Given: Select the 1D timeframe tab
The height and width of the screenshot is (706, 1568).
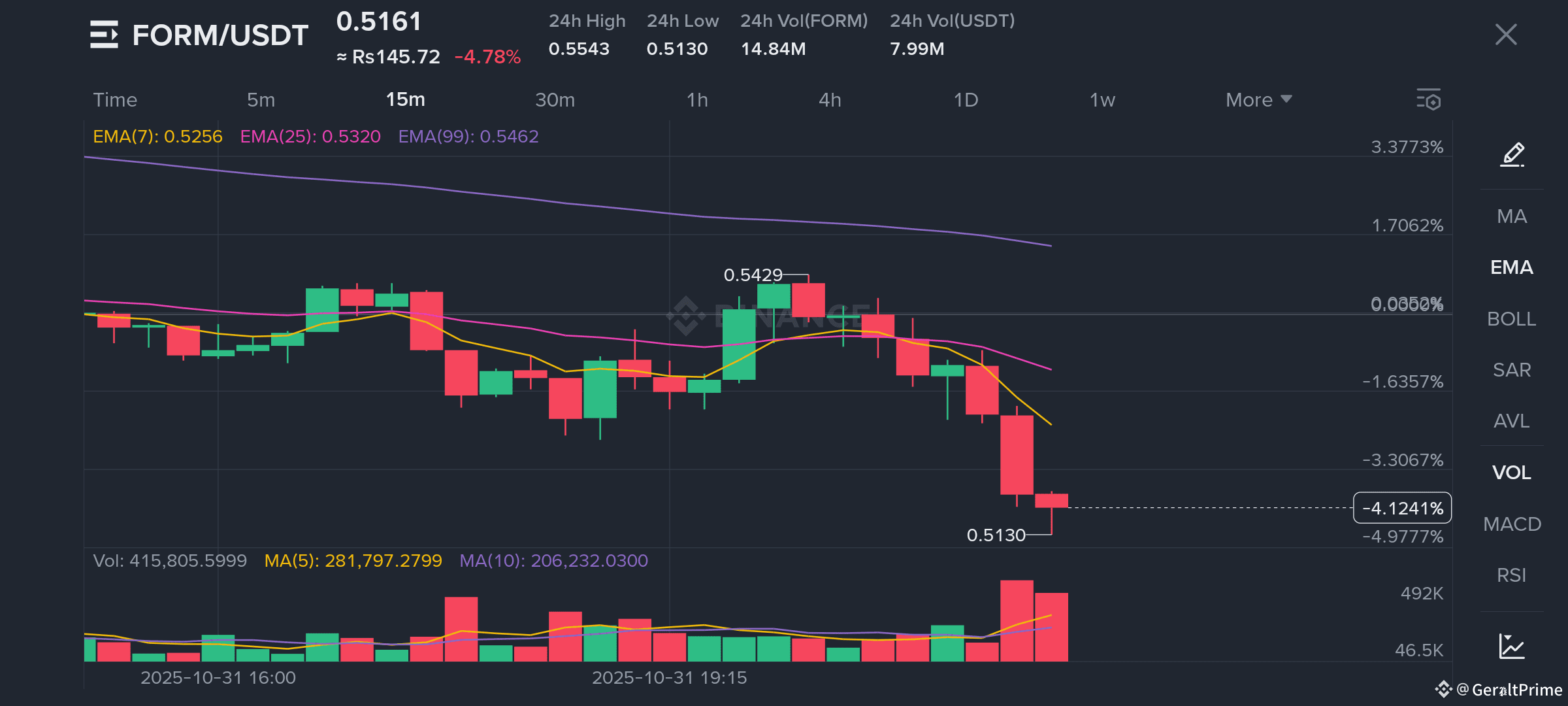Looking at the screenshot, I should click(x=966, y=99).
